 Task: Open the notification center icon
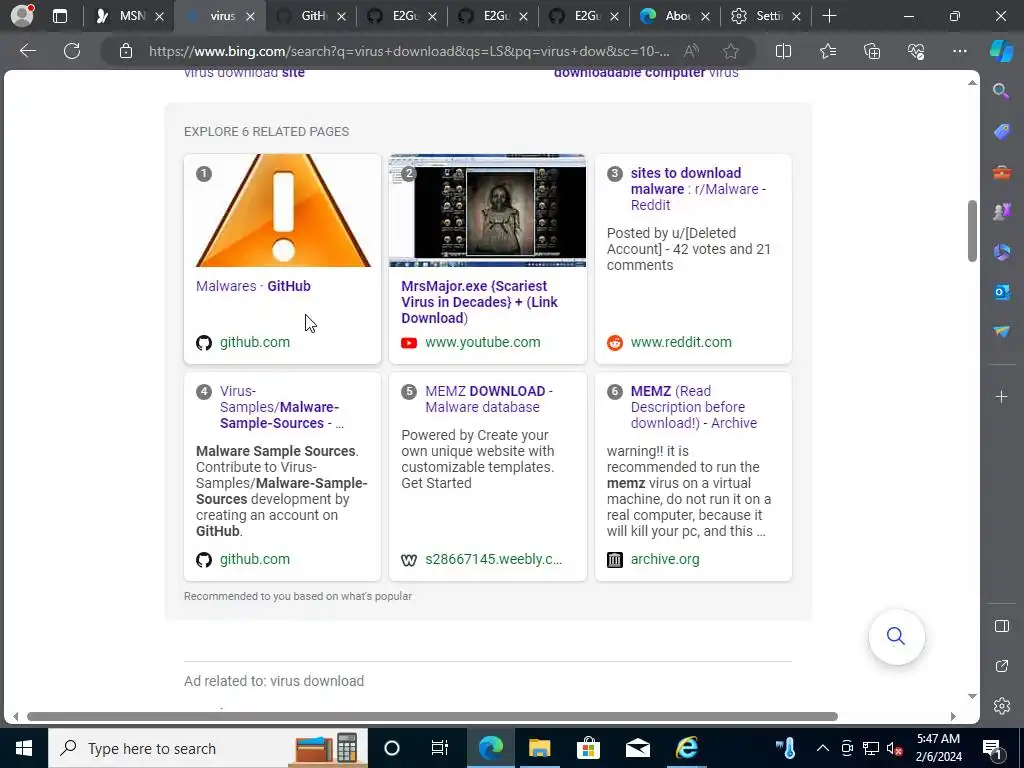pos(992,748)
